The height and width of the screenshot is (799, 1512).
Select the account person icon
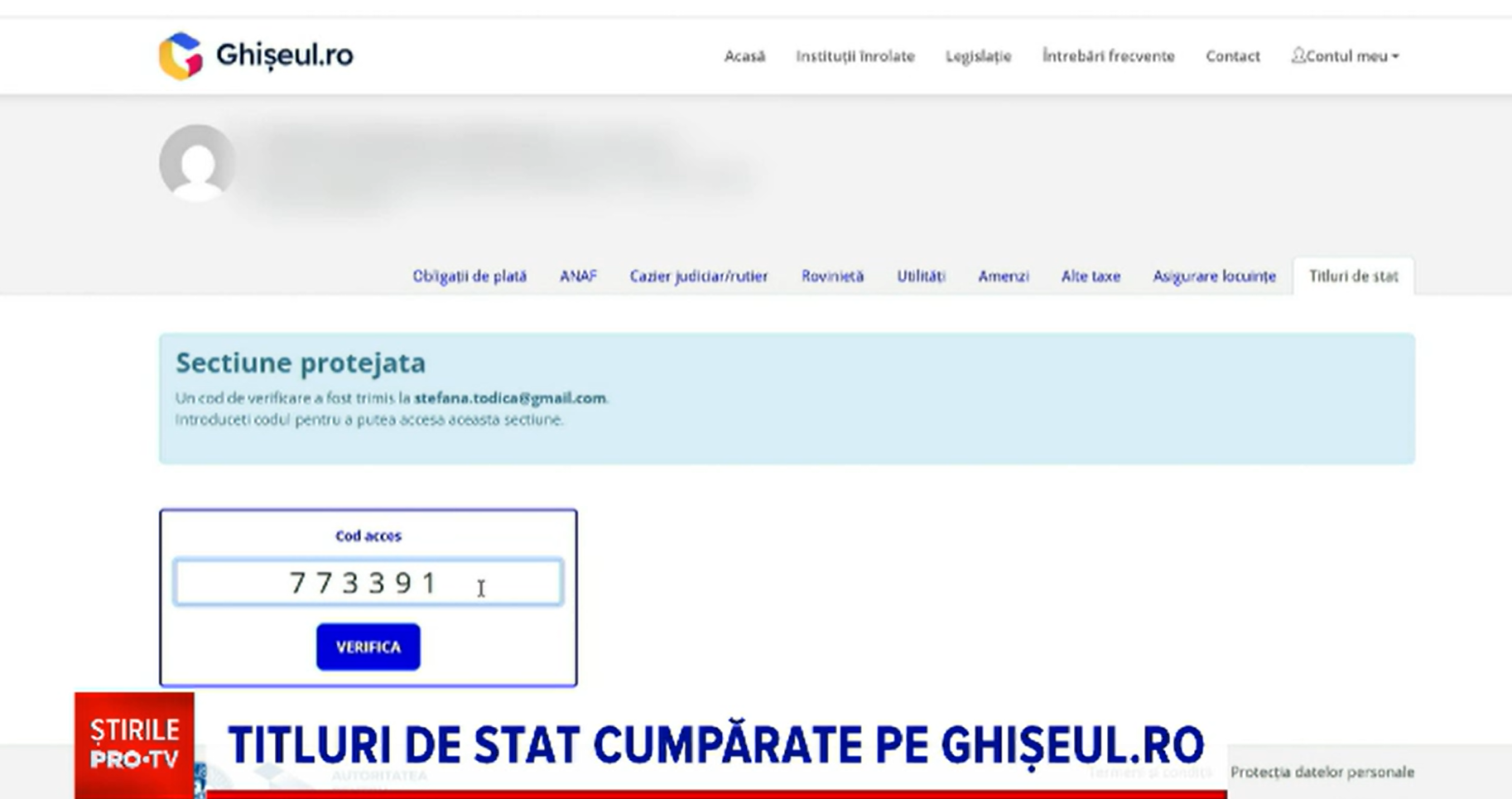[x=1298, y=55]
